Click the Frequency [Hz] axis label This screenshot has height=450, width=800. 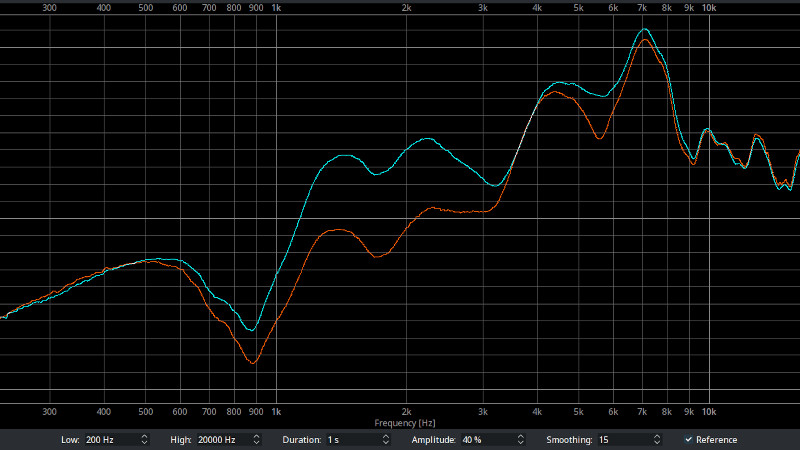click(x=405, y=423)
